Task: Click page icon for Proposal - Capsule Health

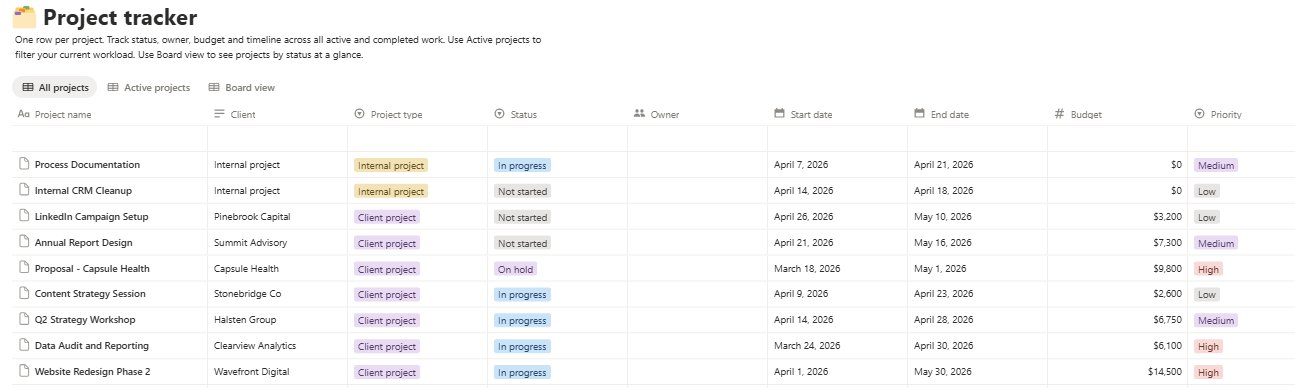Action: [24, 268]
